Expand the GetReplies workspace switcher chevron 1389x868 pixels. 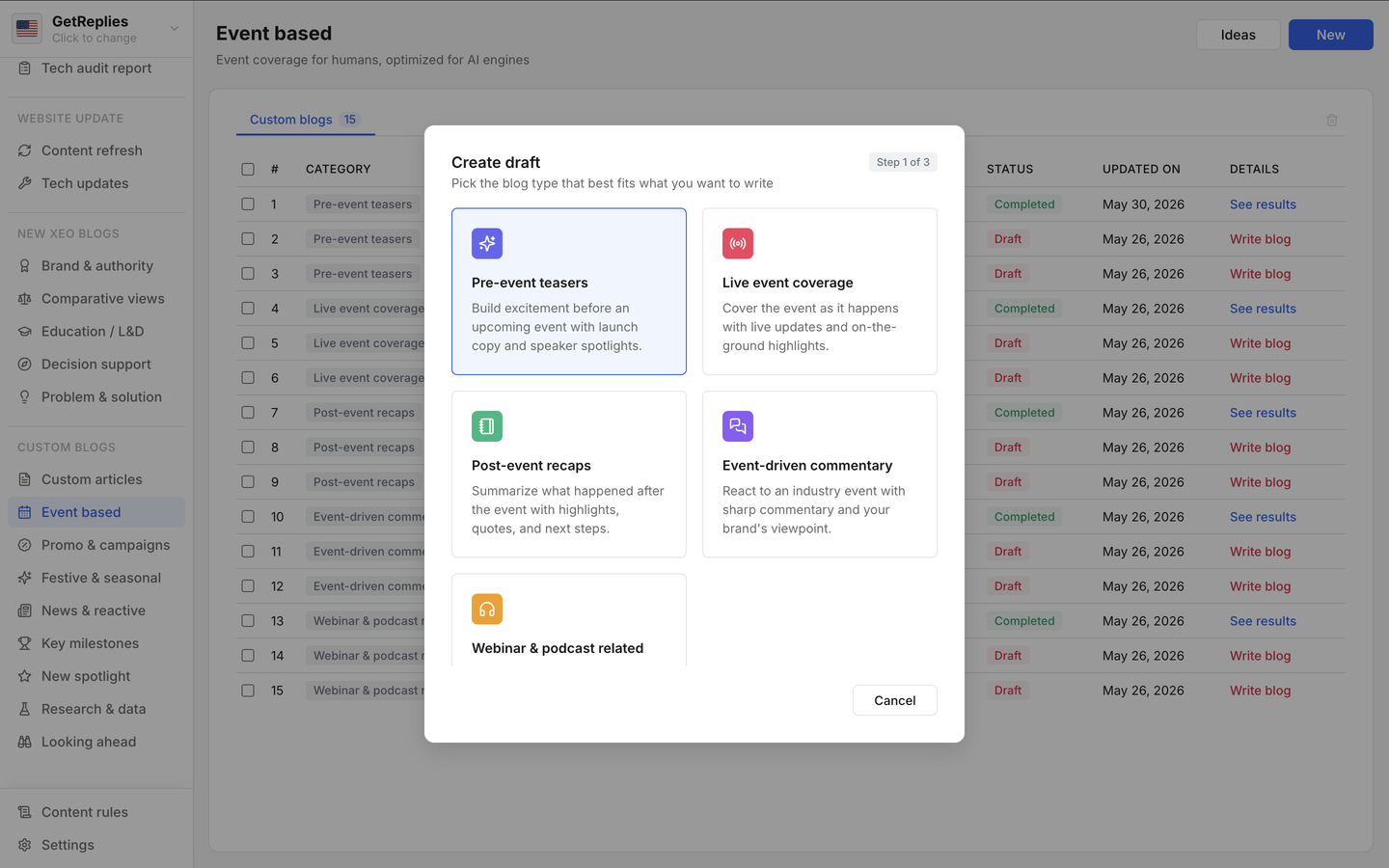tap(175, 29)
